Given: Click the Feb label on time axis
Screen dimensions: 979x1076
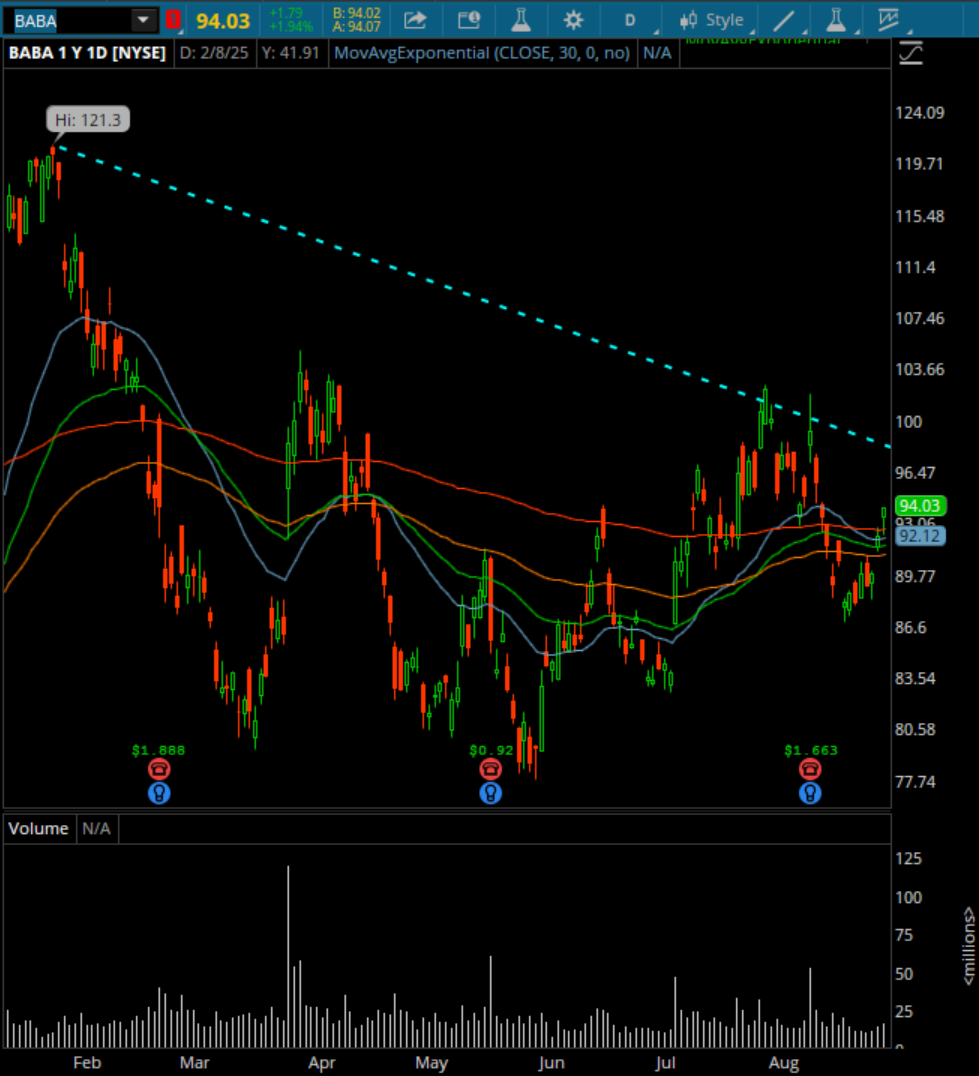Looking at the screenshot, I should pos(87,1063).
